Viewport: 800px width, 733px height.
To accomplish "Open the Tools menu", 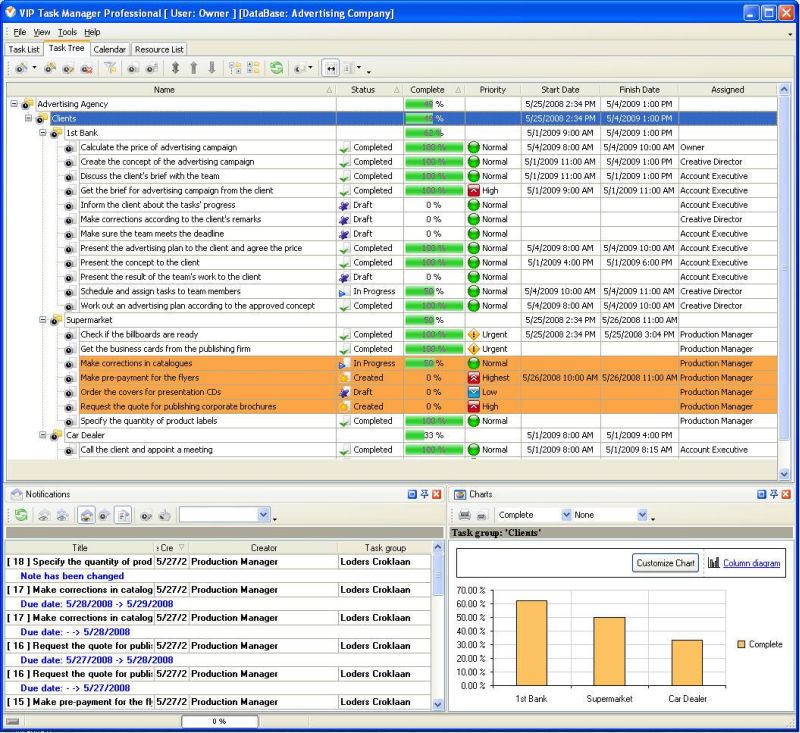I will tap(66, 32).
